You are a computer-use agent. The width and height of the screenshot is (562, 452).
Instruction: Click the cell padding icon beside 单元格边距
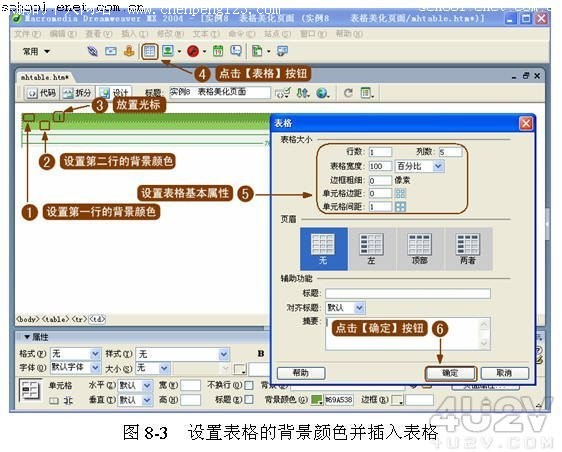point(400,194)
